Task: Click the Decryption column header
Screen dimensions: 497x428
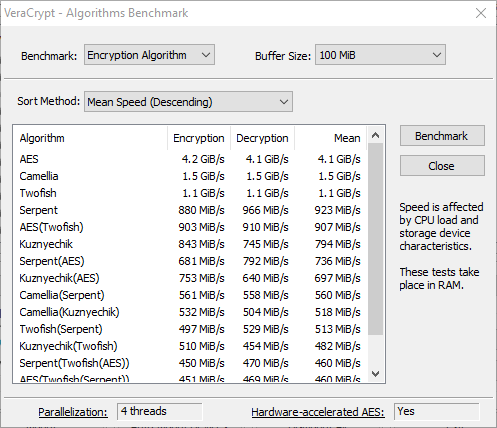Action: click(262, 138)
